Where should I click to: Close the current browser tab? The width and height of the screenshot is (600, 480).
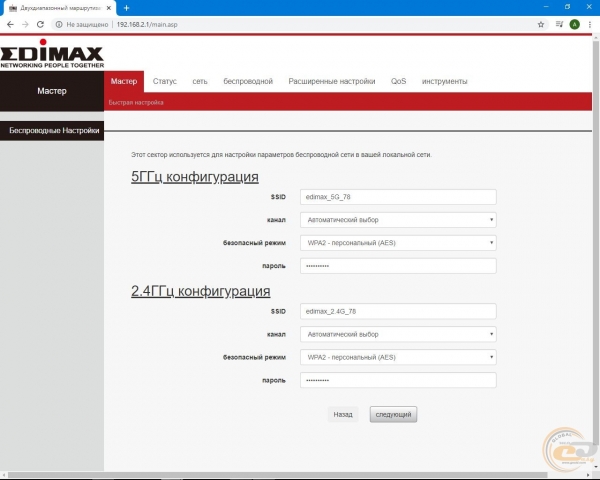pyautogui.click(x=109, y=8)
